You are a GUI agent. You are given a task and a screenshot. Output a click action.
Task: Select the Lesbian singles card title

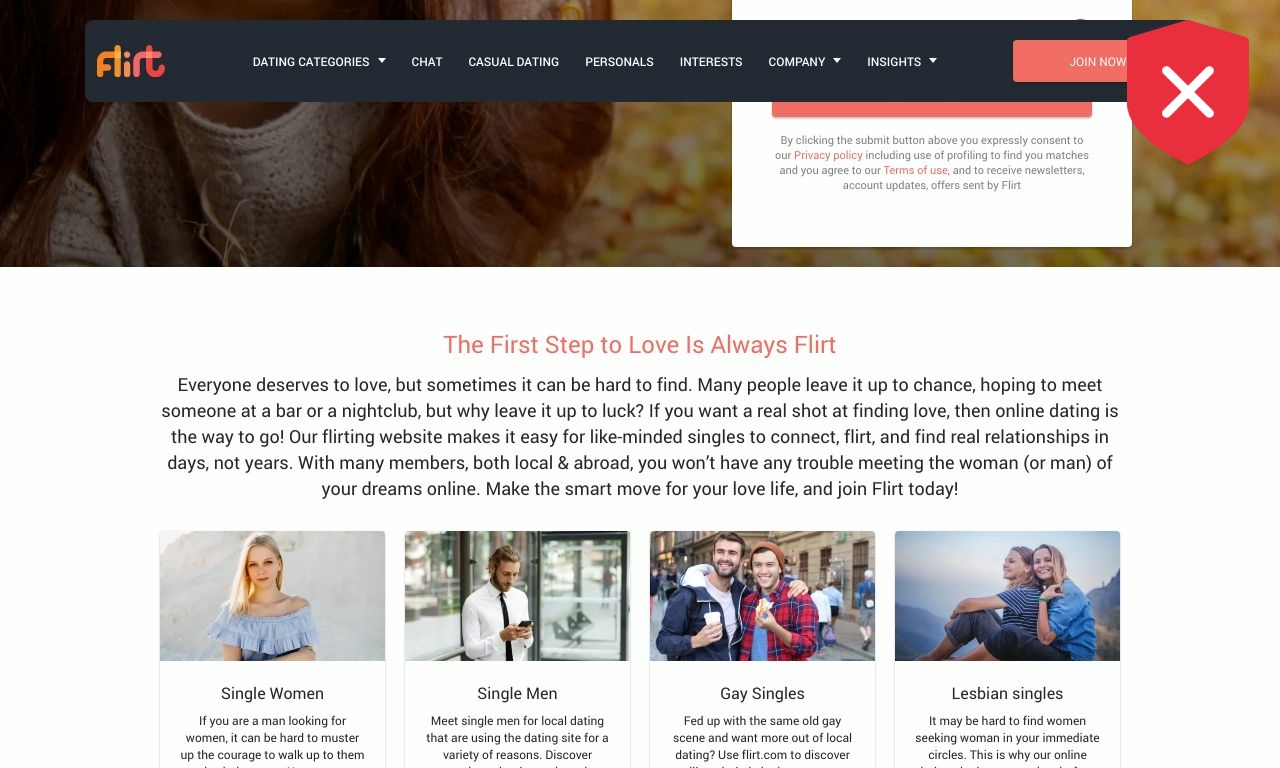point(1007,694)
